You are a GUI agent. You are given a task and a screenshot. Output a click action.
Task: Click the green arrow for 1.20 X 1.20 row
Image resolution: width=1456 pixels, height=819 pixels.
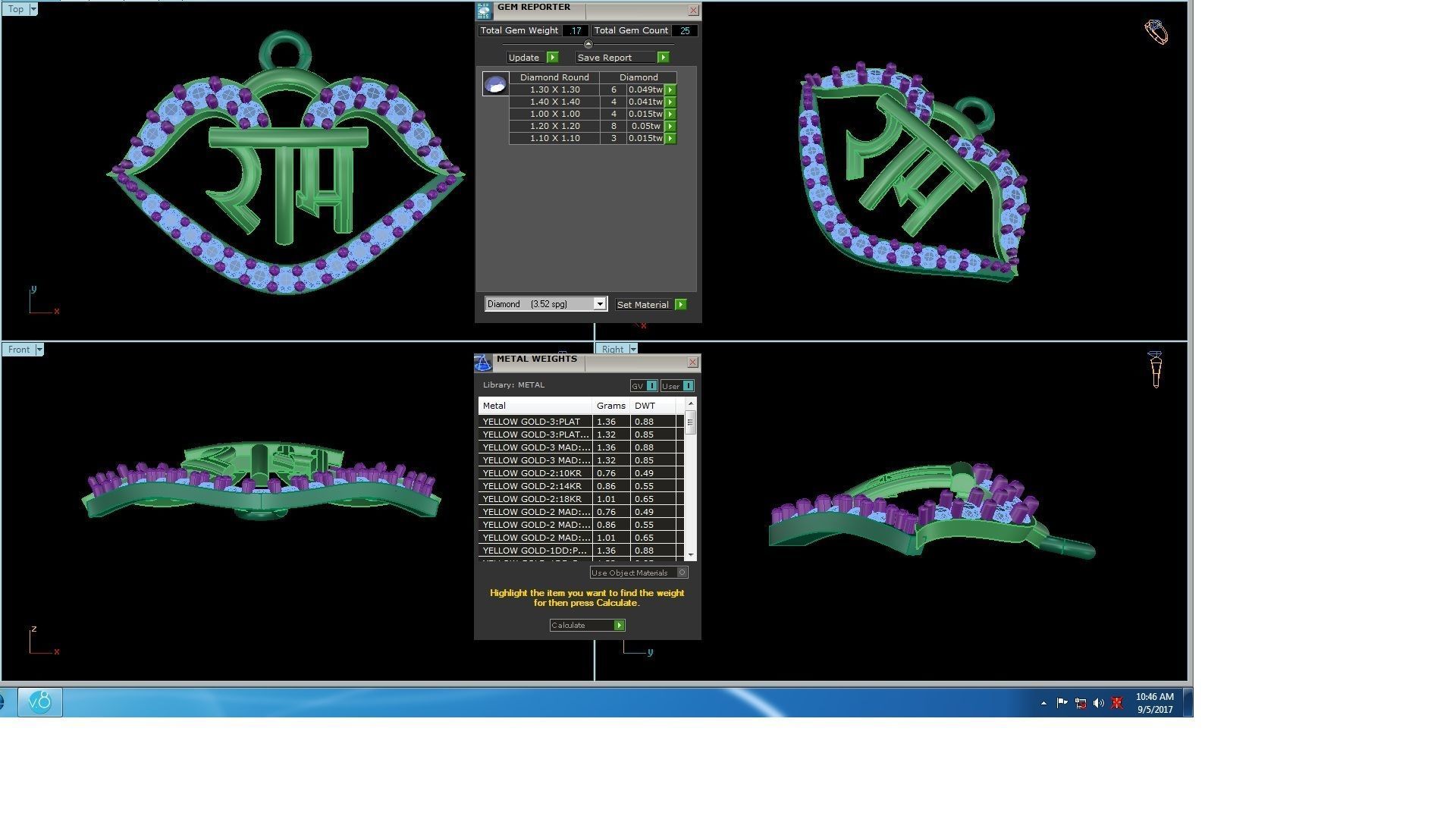click(x=670, y=126)
